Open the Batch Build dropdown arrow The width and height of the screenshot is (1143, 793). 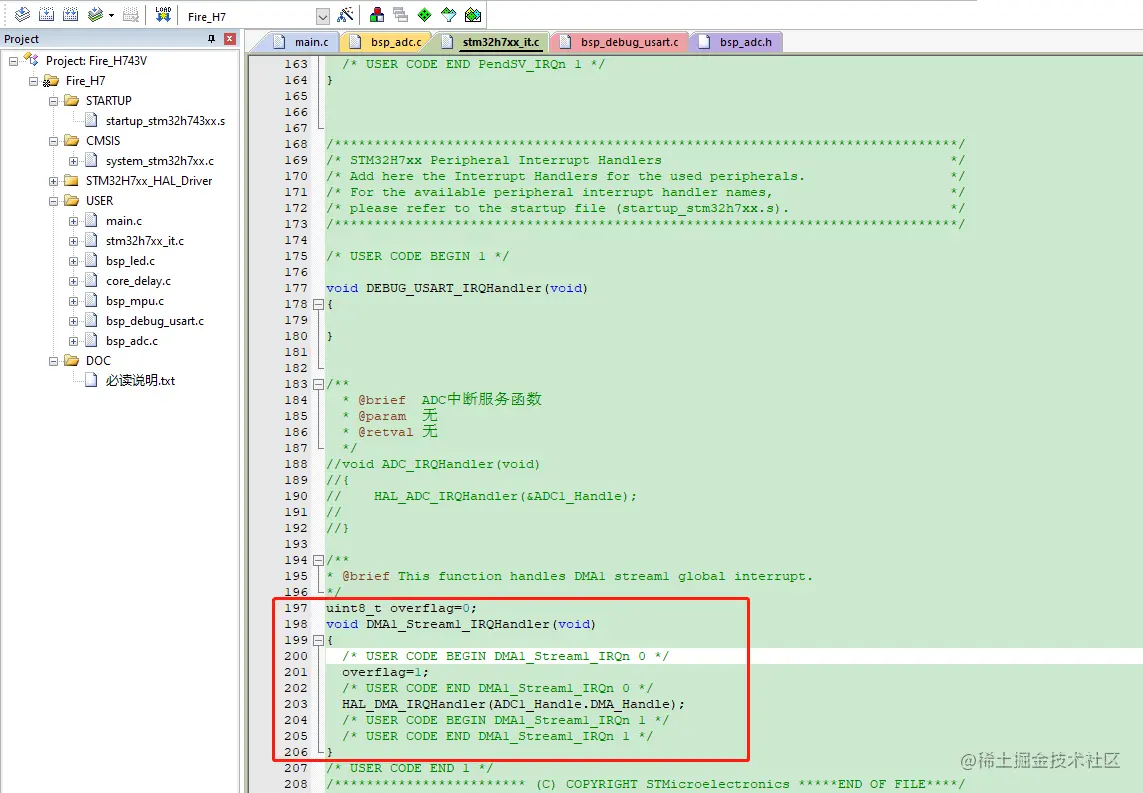(112, 15)
